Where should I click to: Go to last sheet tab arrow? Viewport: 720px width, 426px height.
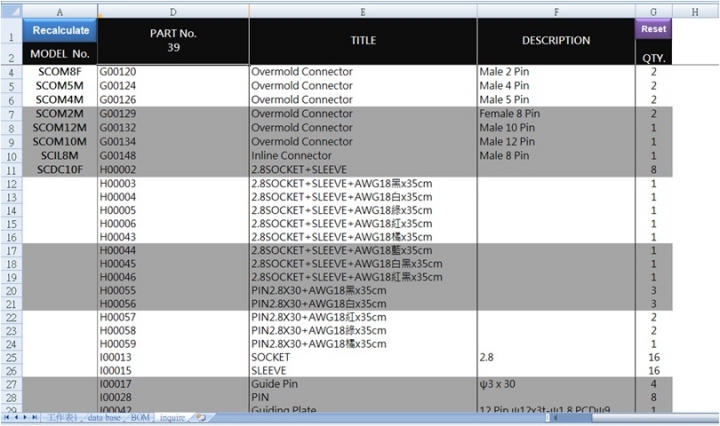coord(34,417)
